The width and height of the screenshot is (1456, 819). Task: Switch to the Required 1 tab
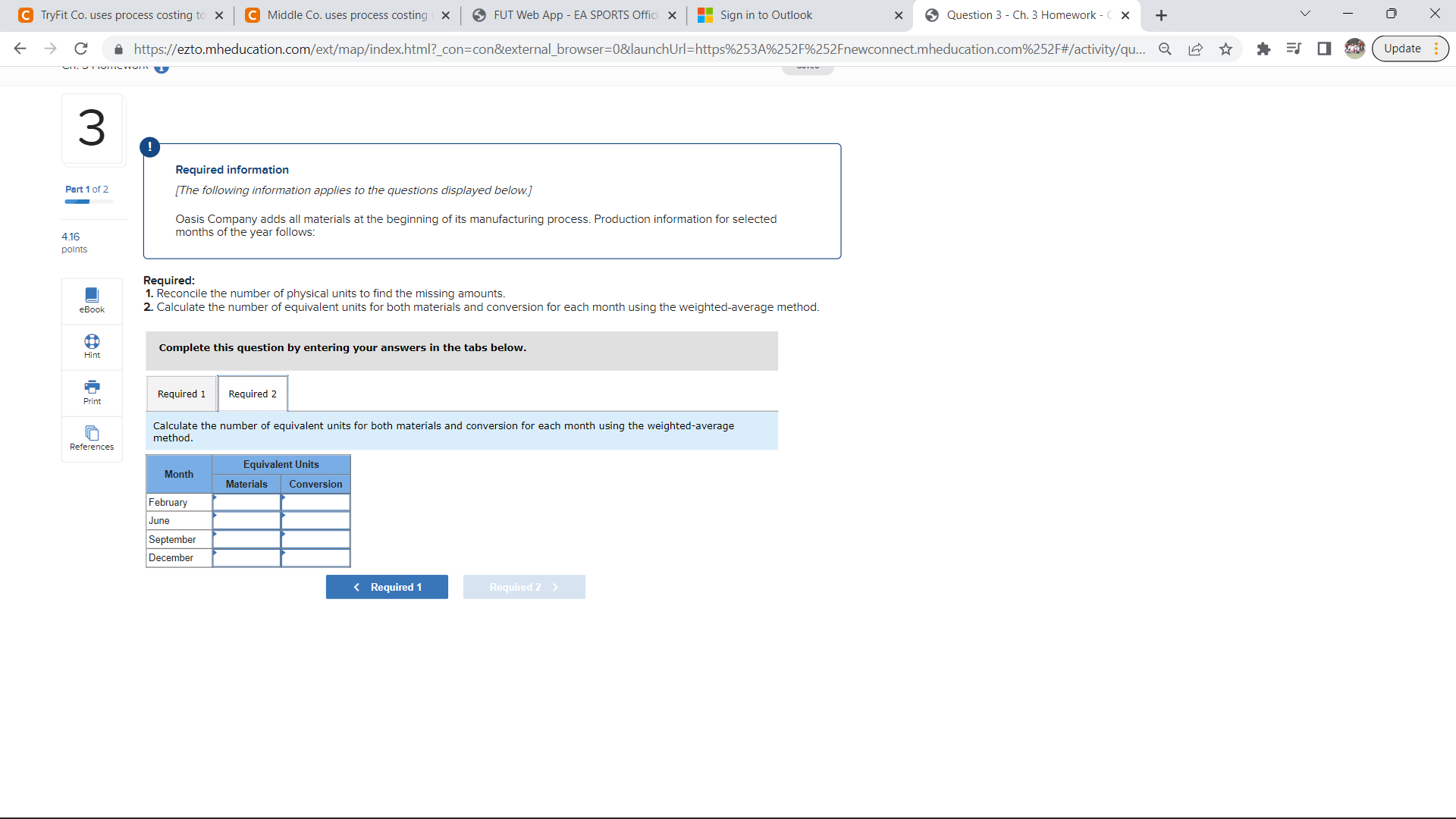[180, 393]
